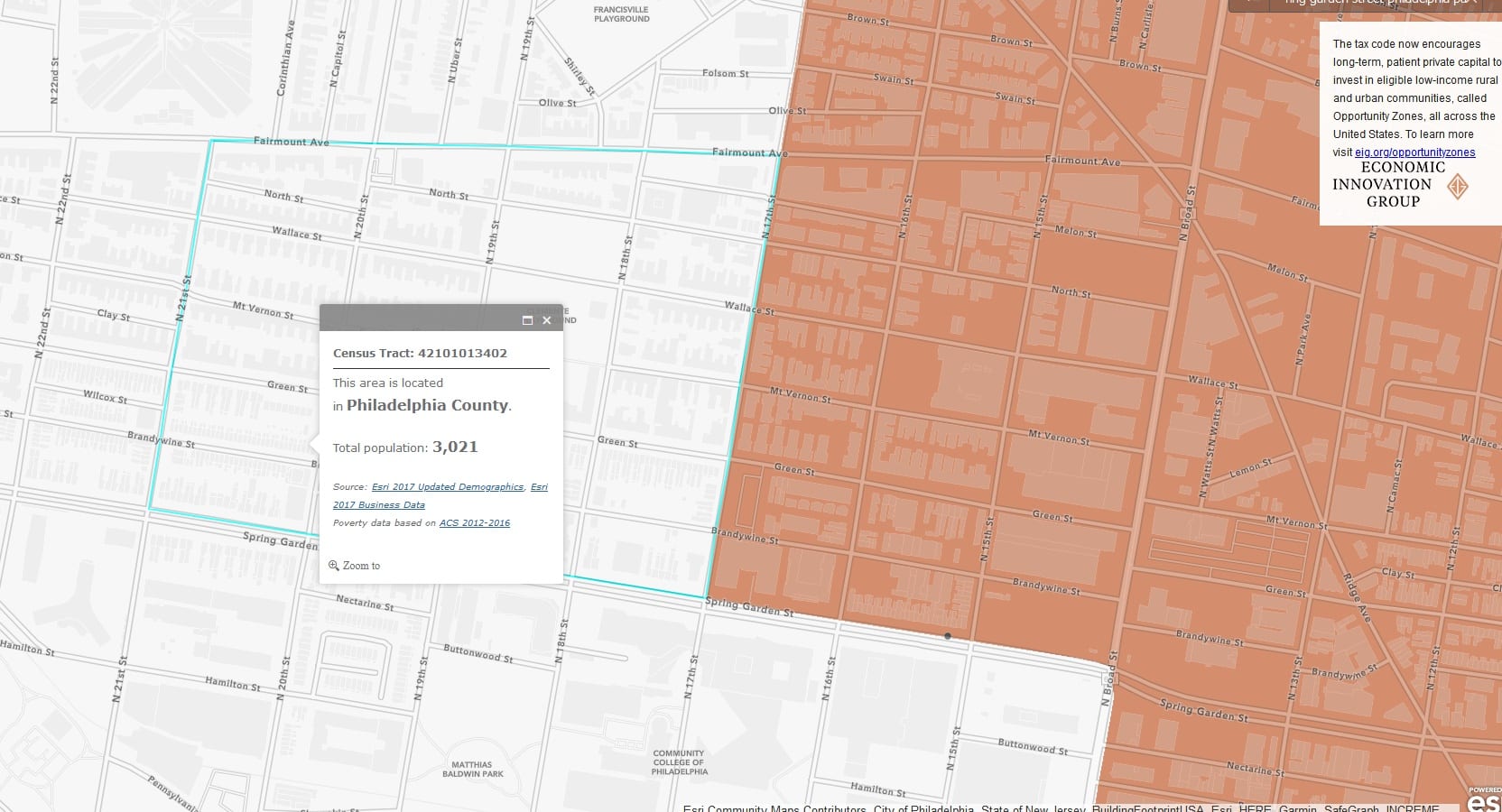Click the Census Tract 42101013402 title
The image size is (1502, 812).
tap(420, 353)
